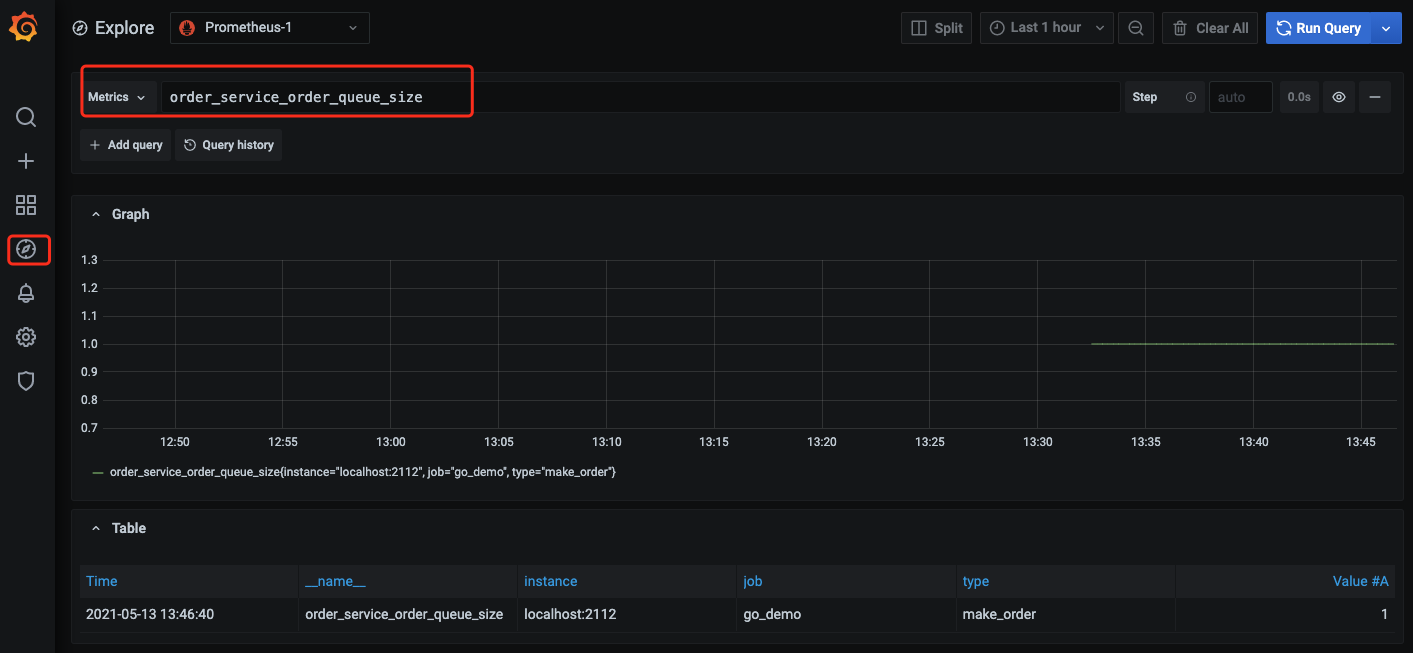Remove the query with the minus button
The height and width of the screenshot is (653, 1413).
1375,97
